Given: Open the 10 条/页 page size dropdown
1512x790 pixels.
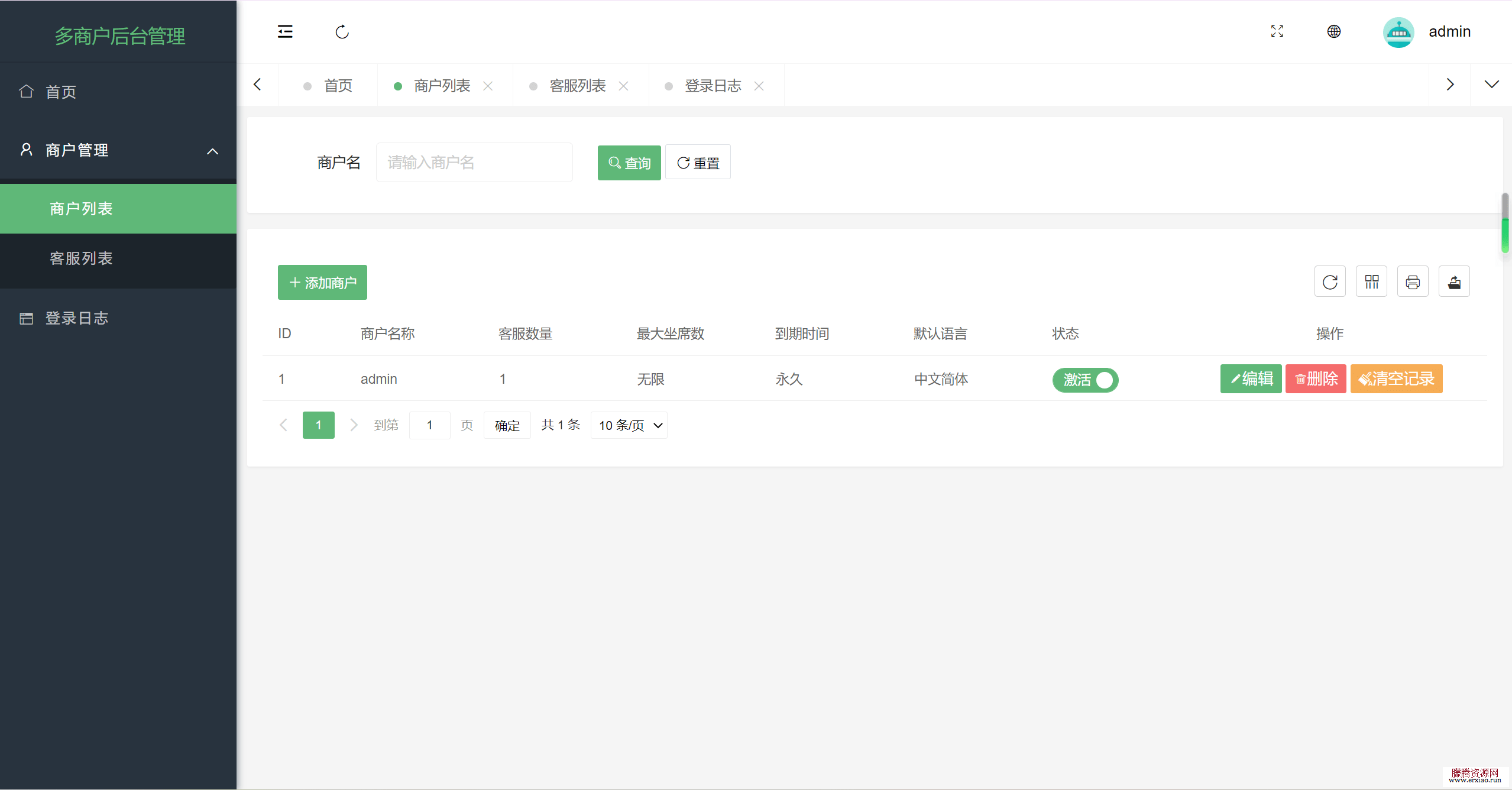Looking at the screenshot, I should 629,425.
